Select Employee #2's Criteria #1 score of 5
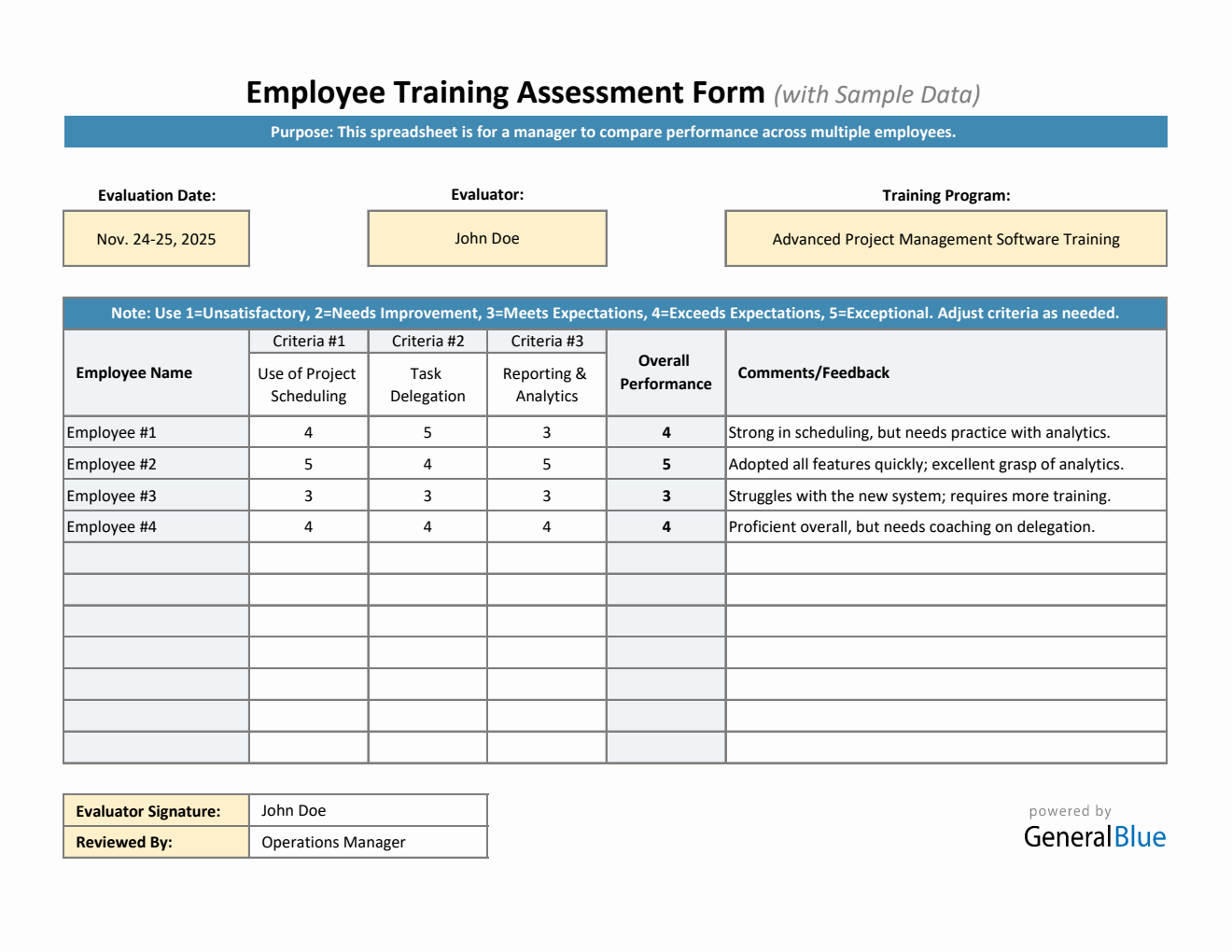Viewport: 1232px width, 952px height. pos(308,463)
